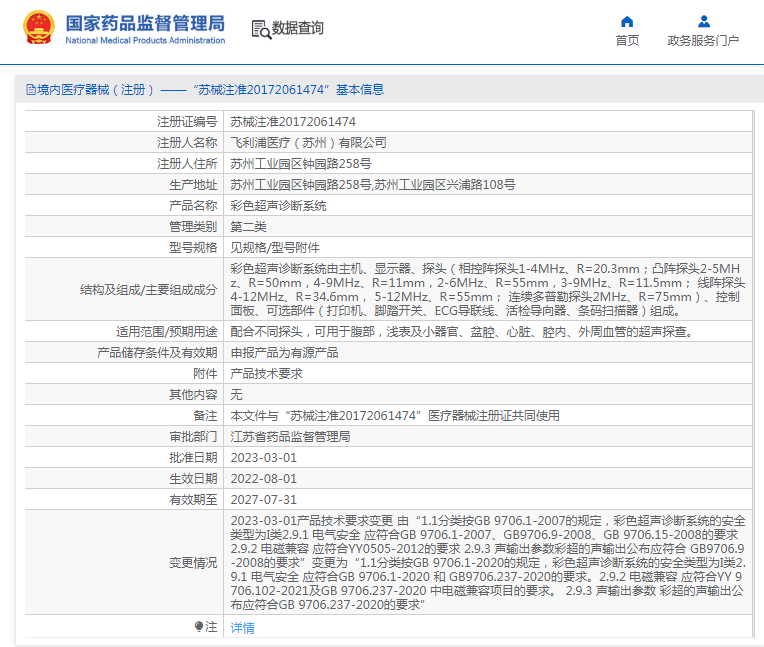
Task: Click the 产品名称 label
Action: [193, 206]
